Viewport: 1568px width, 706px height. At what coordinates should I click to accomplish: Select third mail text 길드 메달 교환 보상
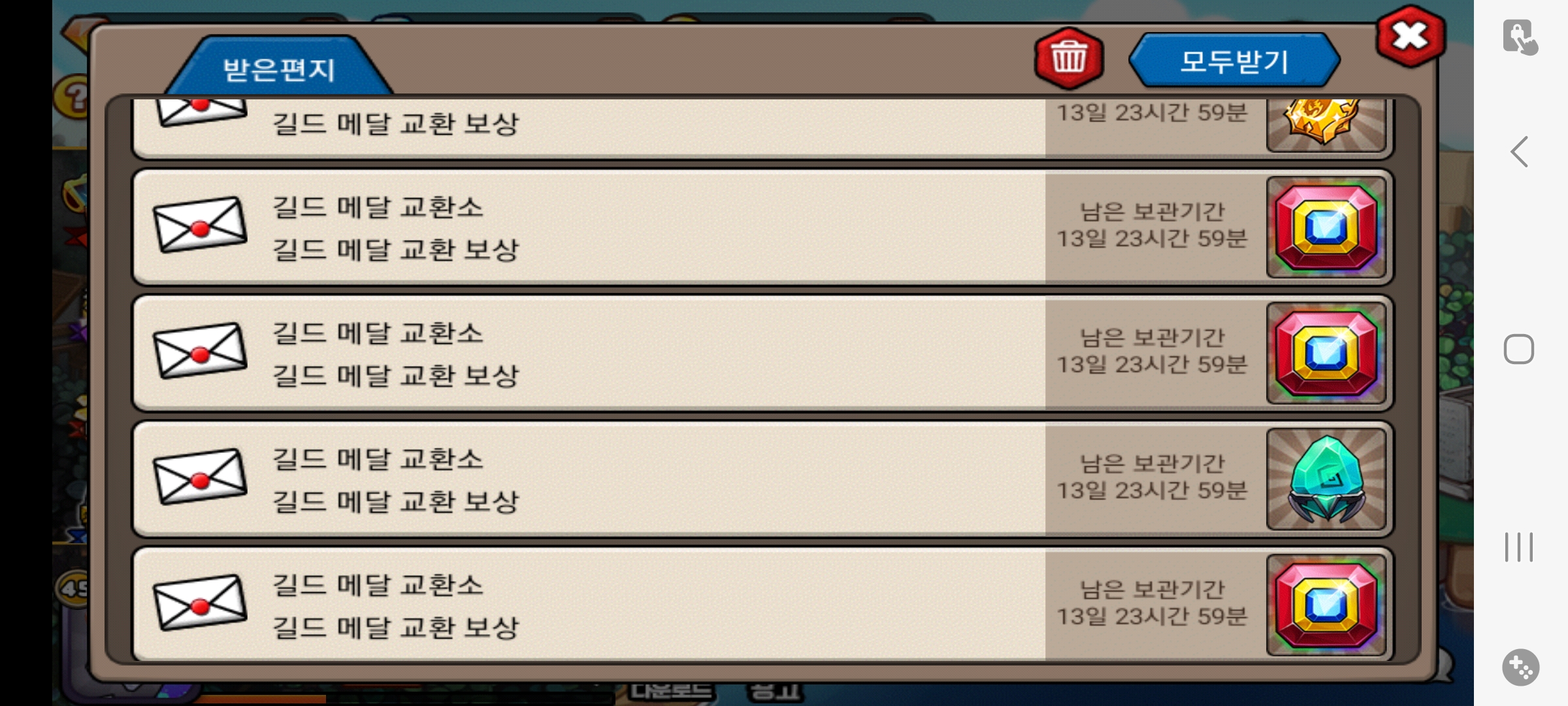pyautogui.click(x=395, y=375)
